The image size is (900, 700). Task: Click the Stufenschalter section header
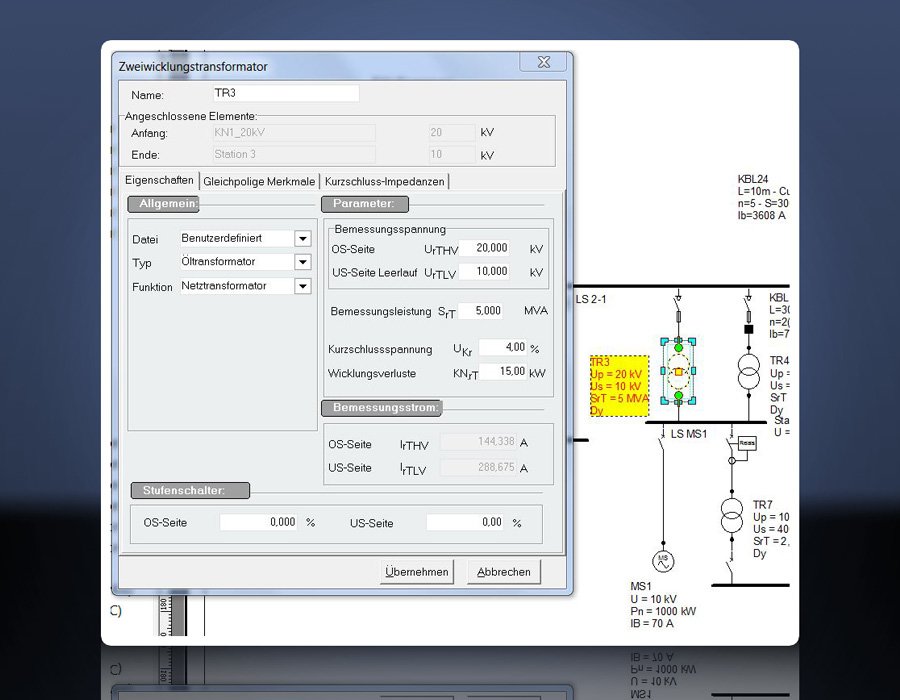(190, 491)
